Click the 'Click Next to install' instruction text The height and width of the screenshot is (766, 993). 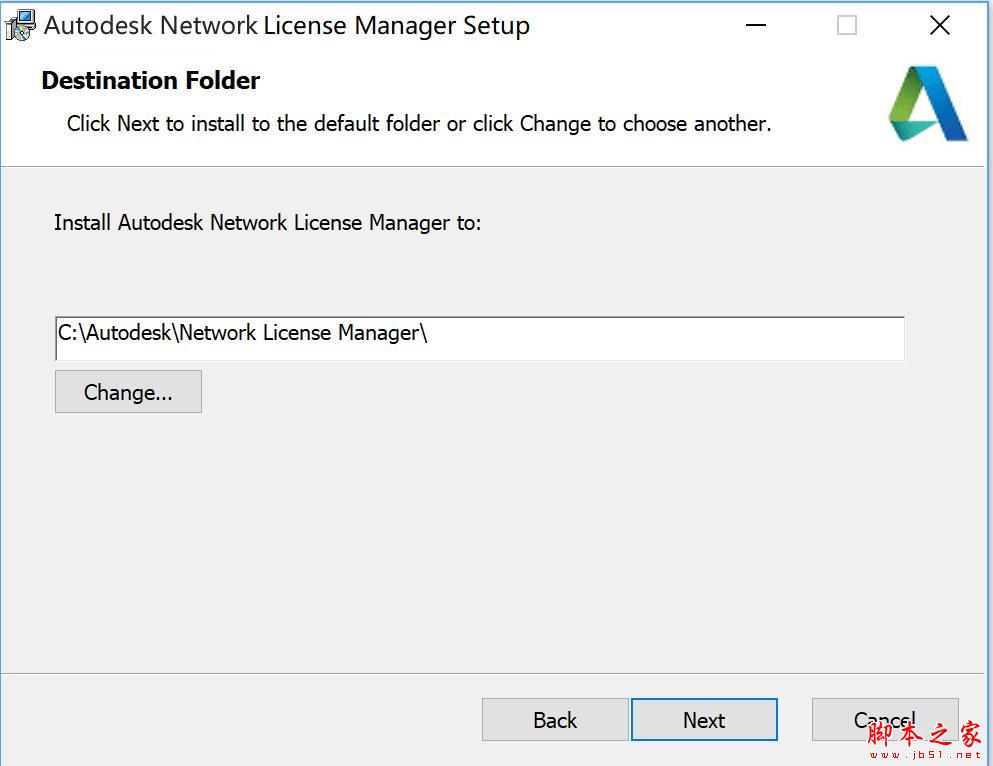pyautogui.click(x=418, y=124)
